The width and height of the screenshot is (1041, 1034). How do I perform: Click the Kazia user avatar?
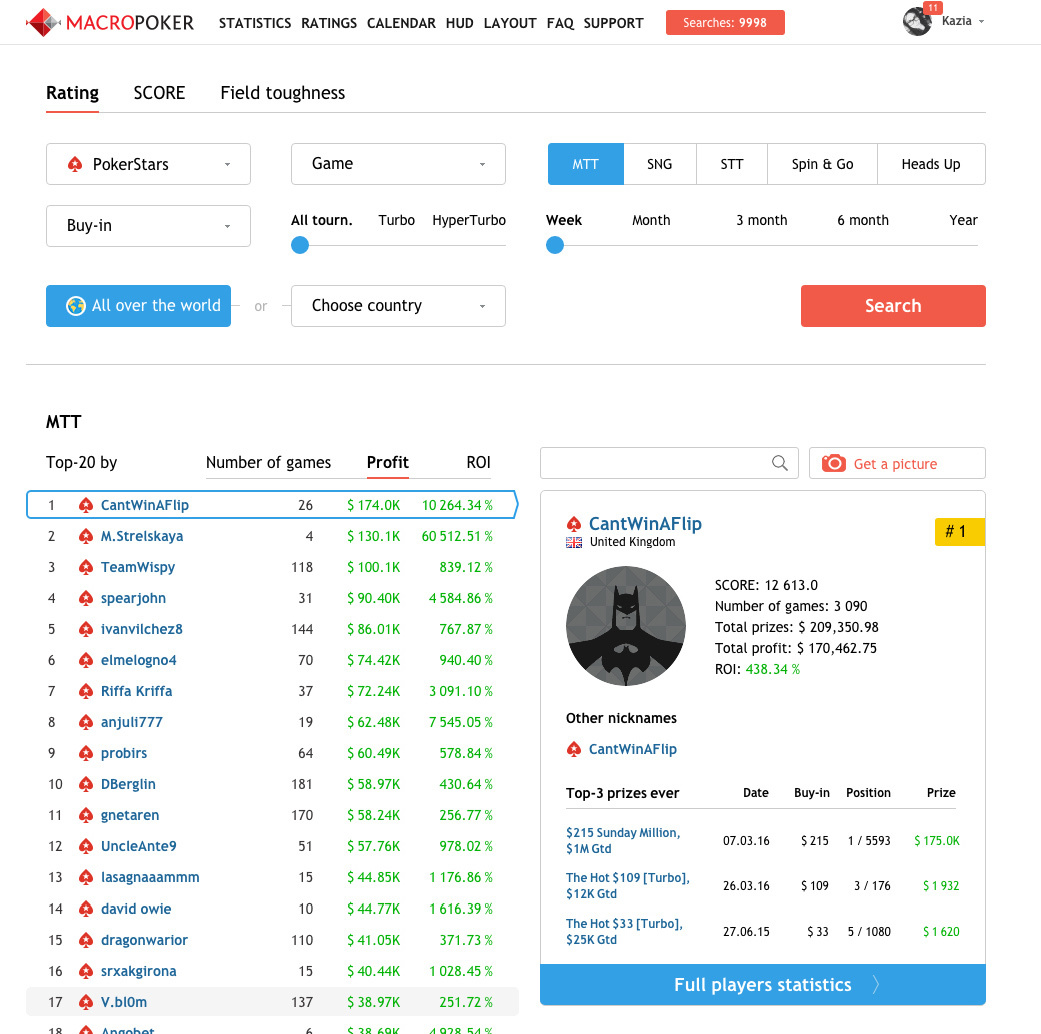[x=916, y=22]
